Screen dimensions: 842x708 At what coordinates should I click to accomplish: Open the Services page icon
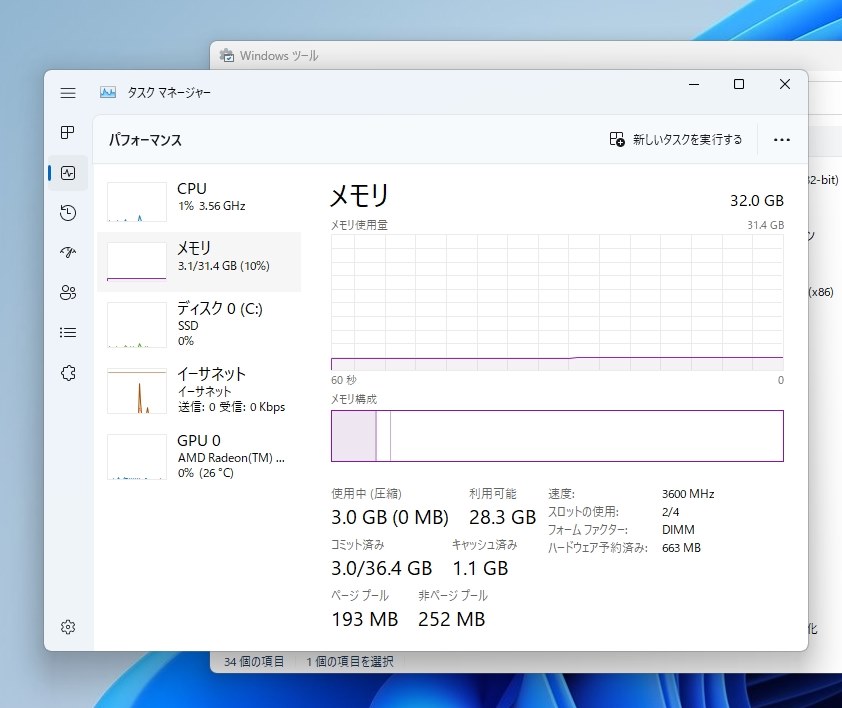tap(68, 373)
